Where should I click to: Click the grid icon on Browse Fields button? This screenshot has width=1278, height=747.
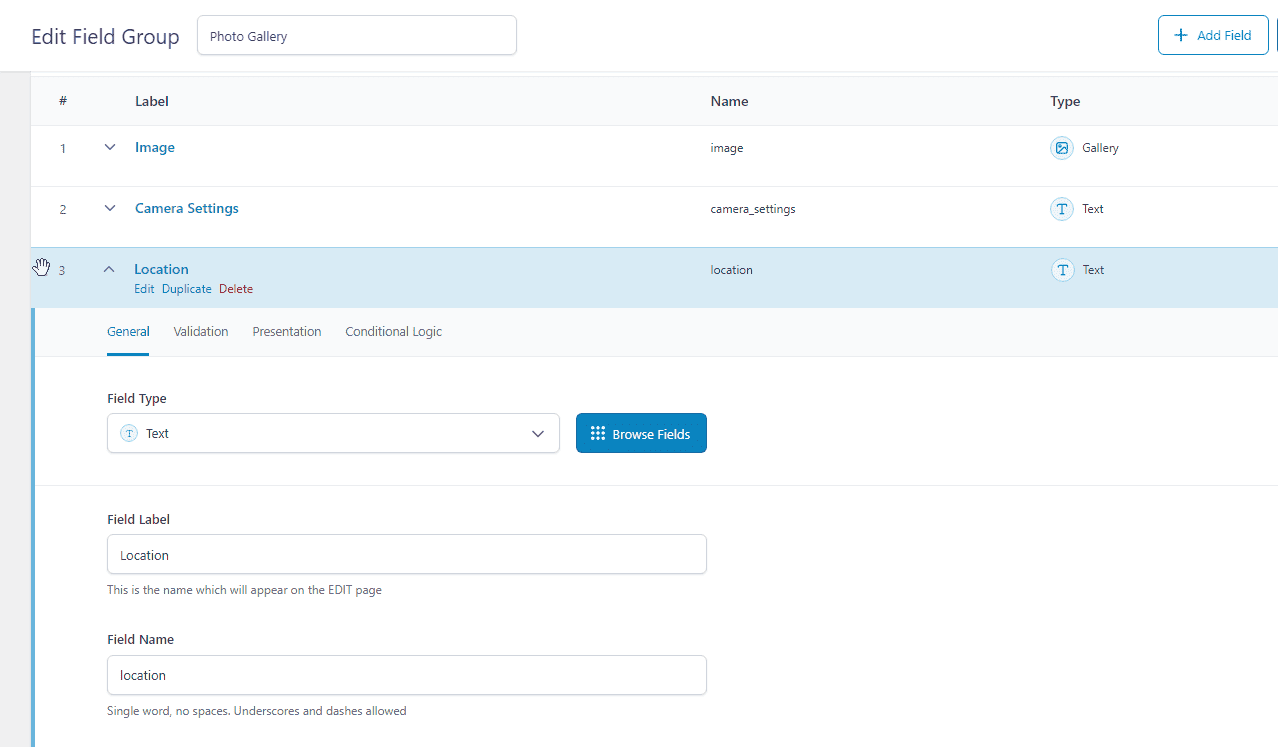click(598, 434)
